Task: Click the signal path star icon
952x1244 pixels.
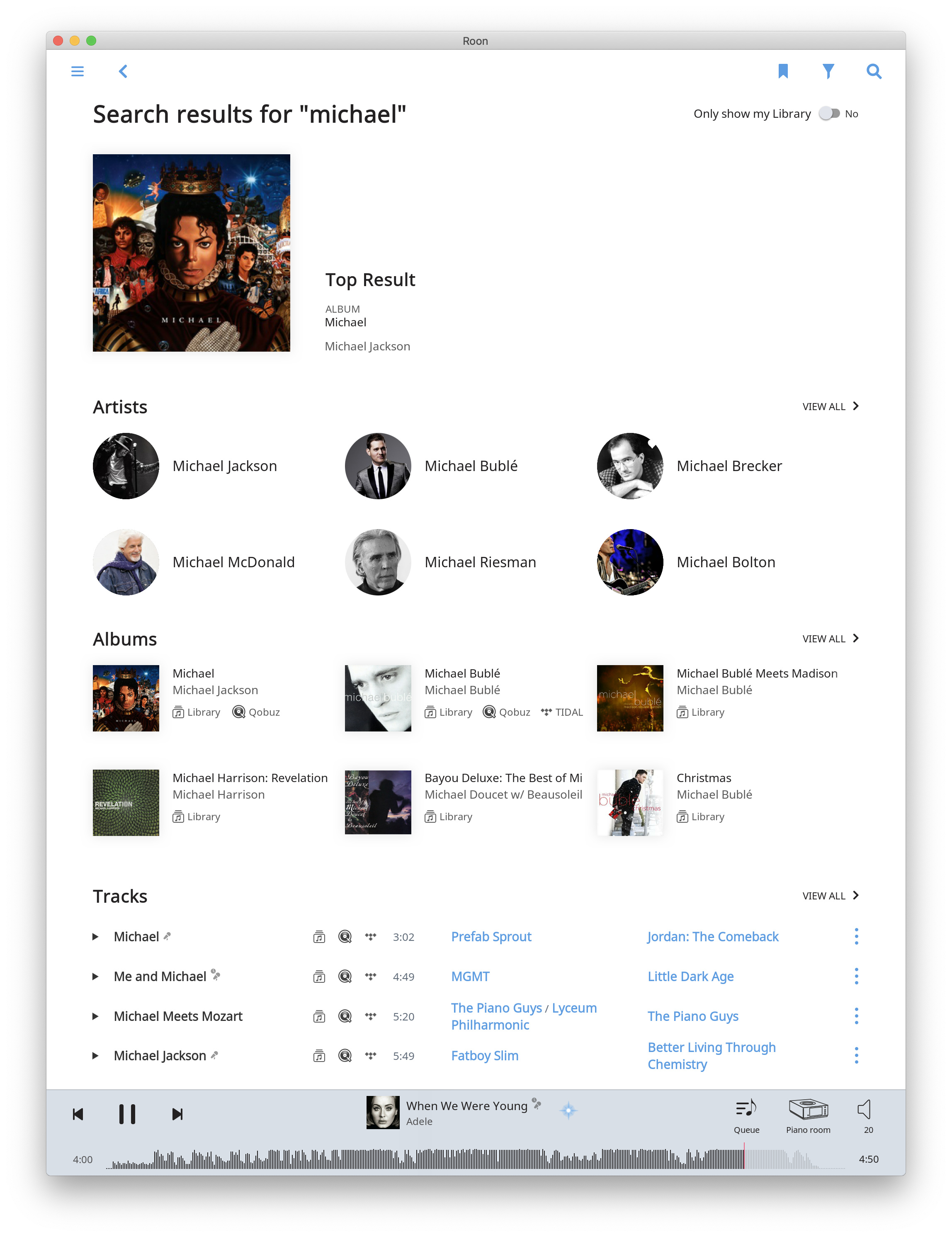Action: tap(568, 1111)
